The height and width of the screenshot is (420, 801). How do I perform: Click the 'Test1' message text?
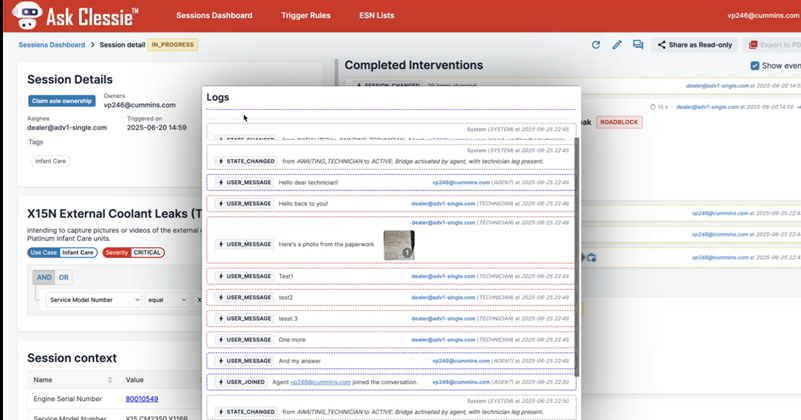(x=286, y=276)
